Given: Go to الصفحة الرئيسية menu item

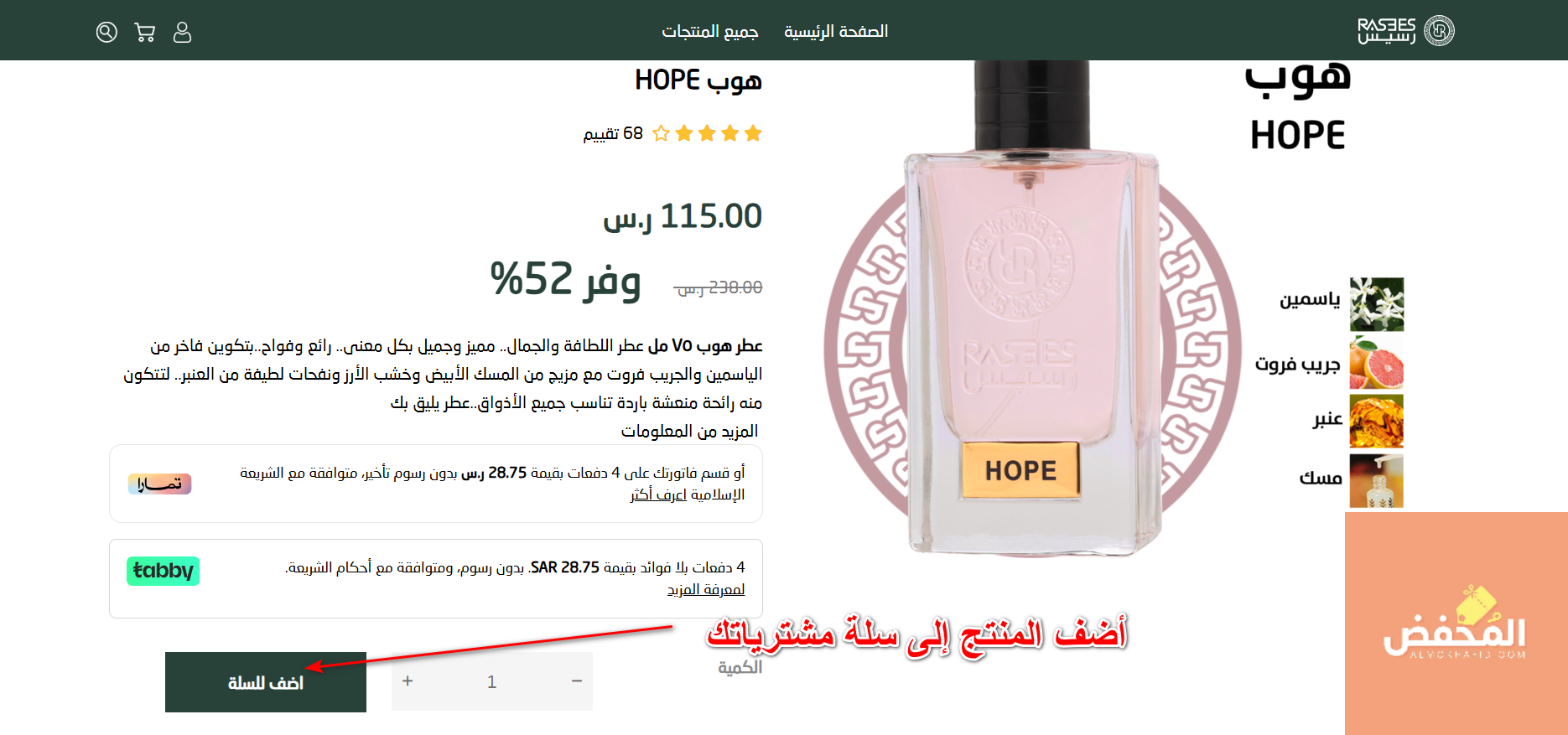Looking at the screenshot, I should [x=836, y=31].
